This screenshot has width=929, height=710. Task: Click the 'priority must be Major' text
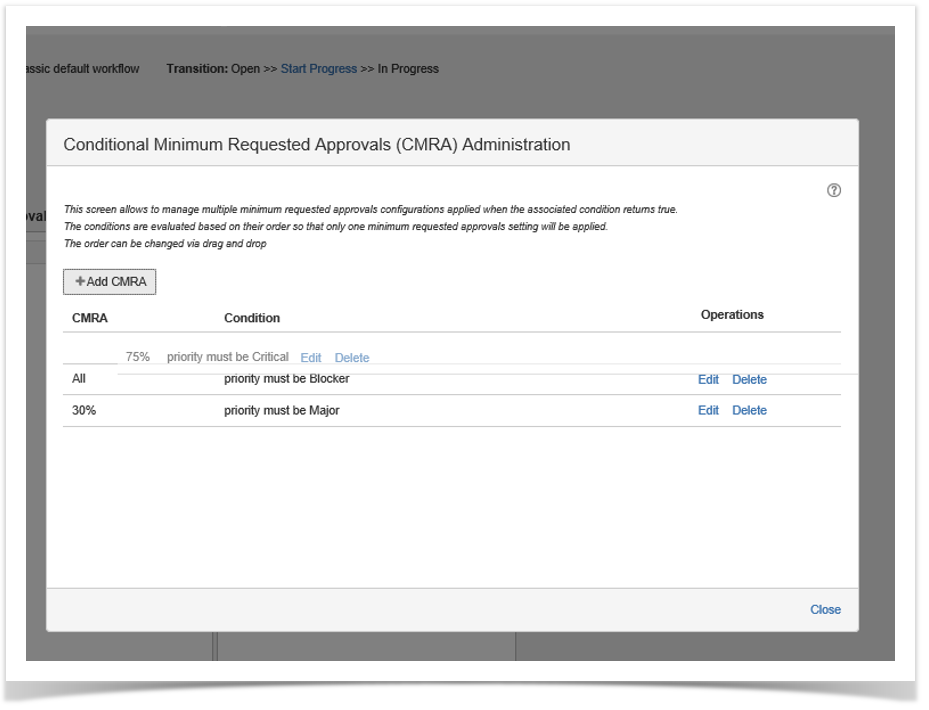coord(281,410)
